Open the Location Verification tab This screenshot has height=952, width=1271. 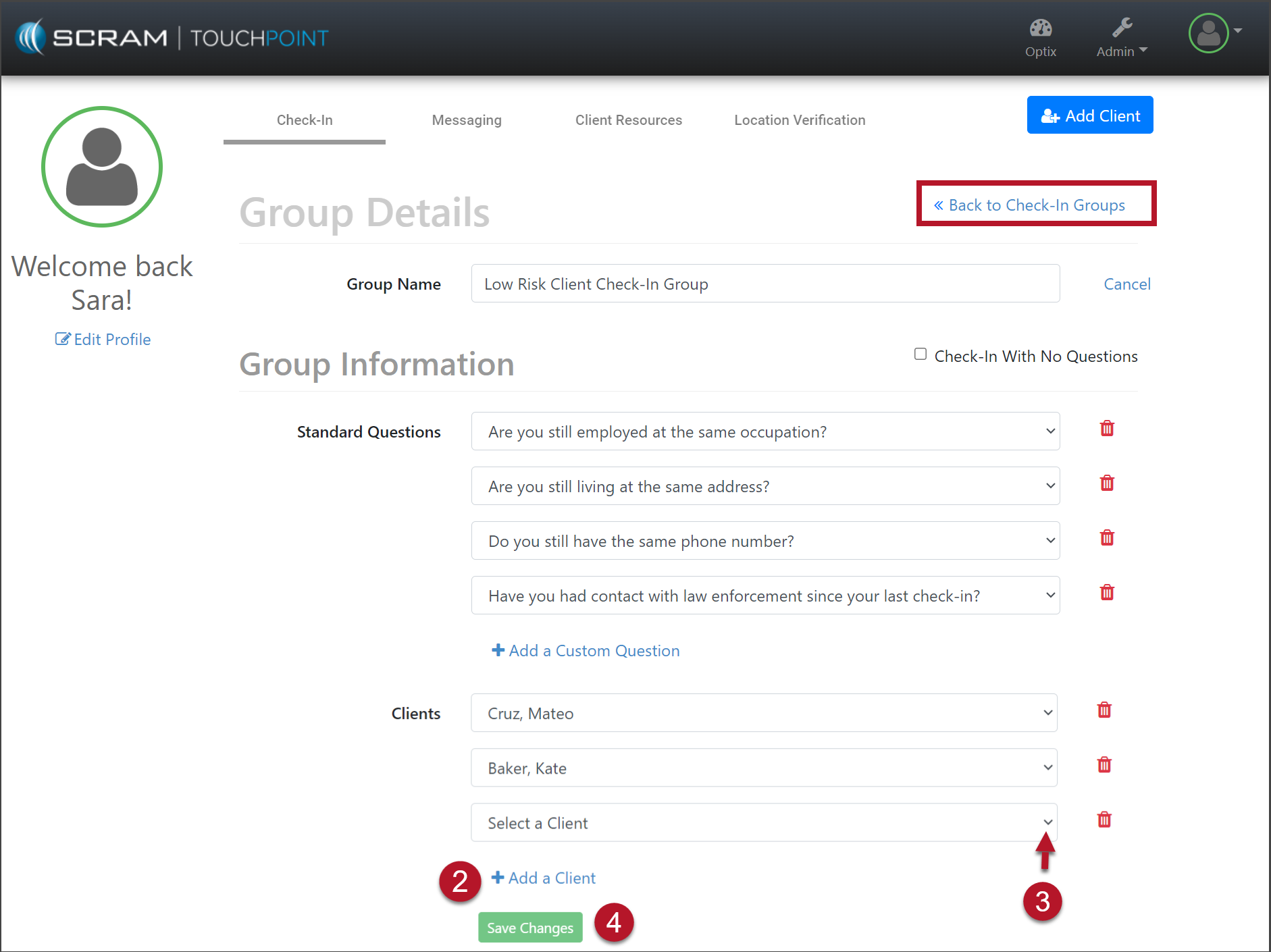click(x=800, y=120)
